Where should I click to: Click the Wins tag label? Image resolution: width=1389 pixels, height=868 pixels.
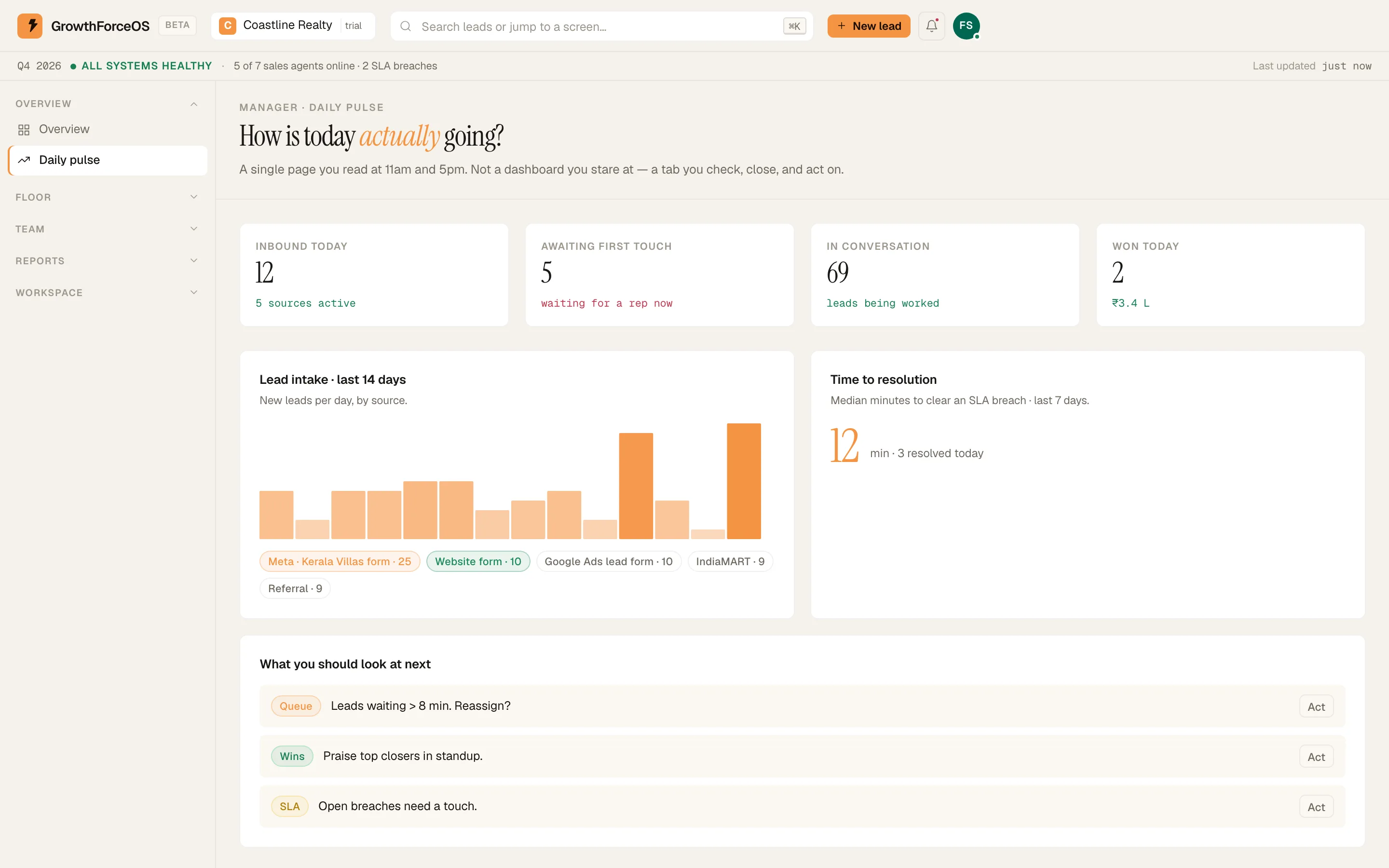292,756
